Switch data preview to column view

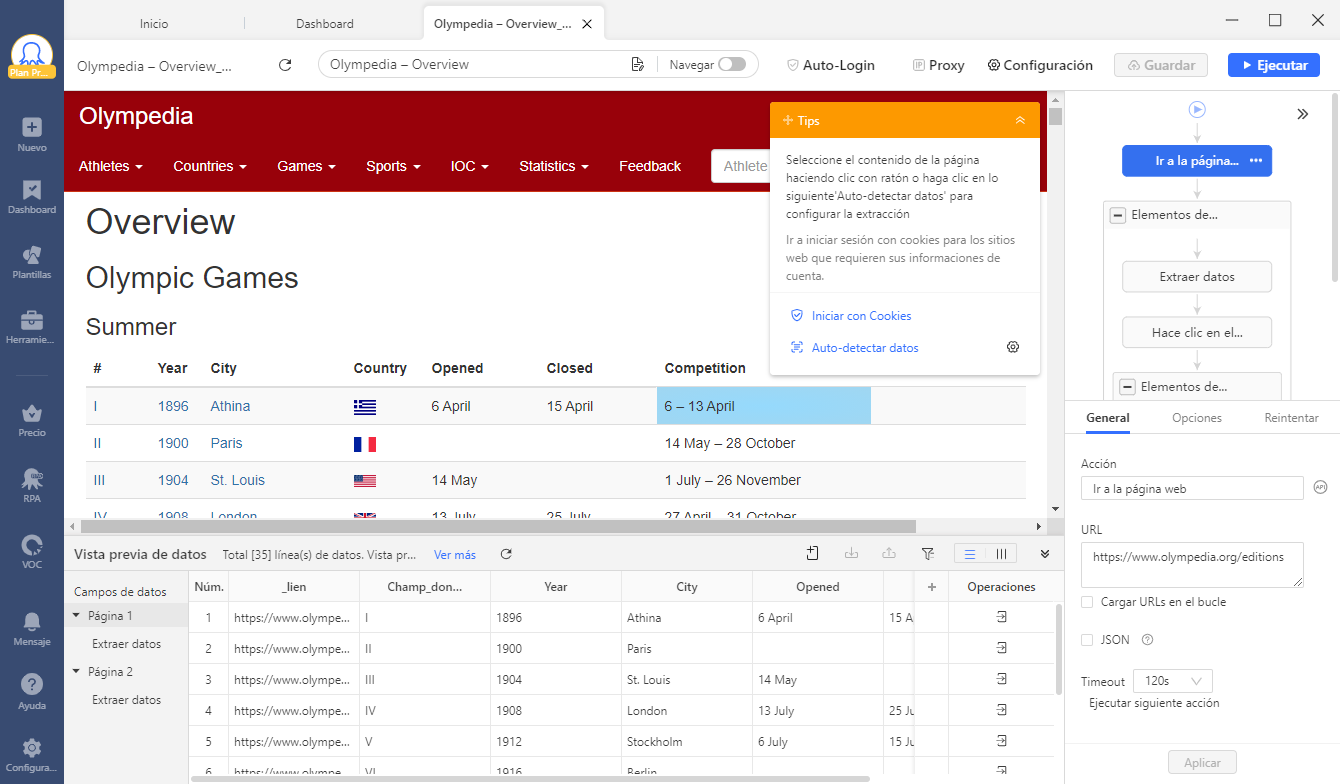(1001, 553)
